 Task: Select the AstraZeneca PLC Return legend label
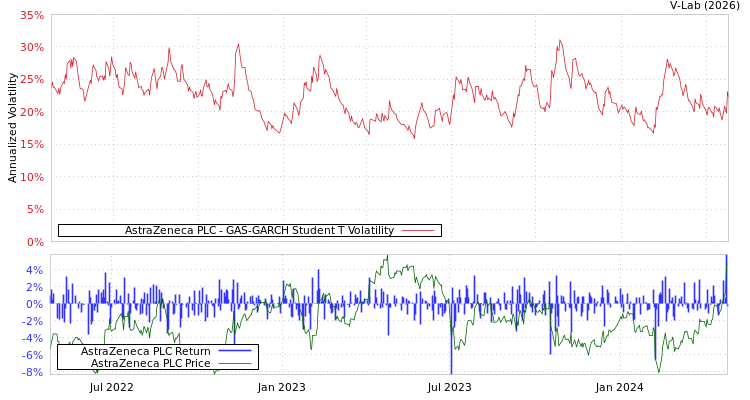(146, 352)
